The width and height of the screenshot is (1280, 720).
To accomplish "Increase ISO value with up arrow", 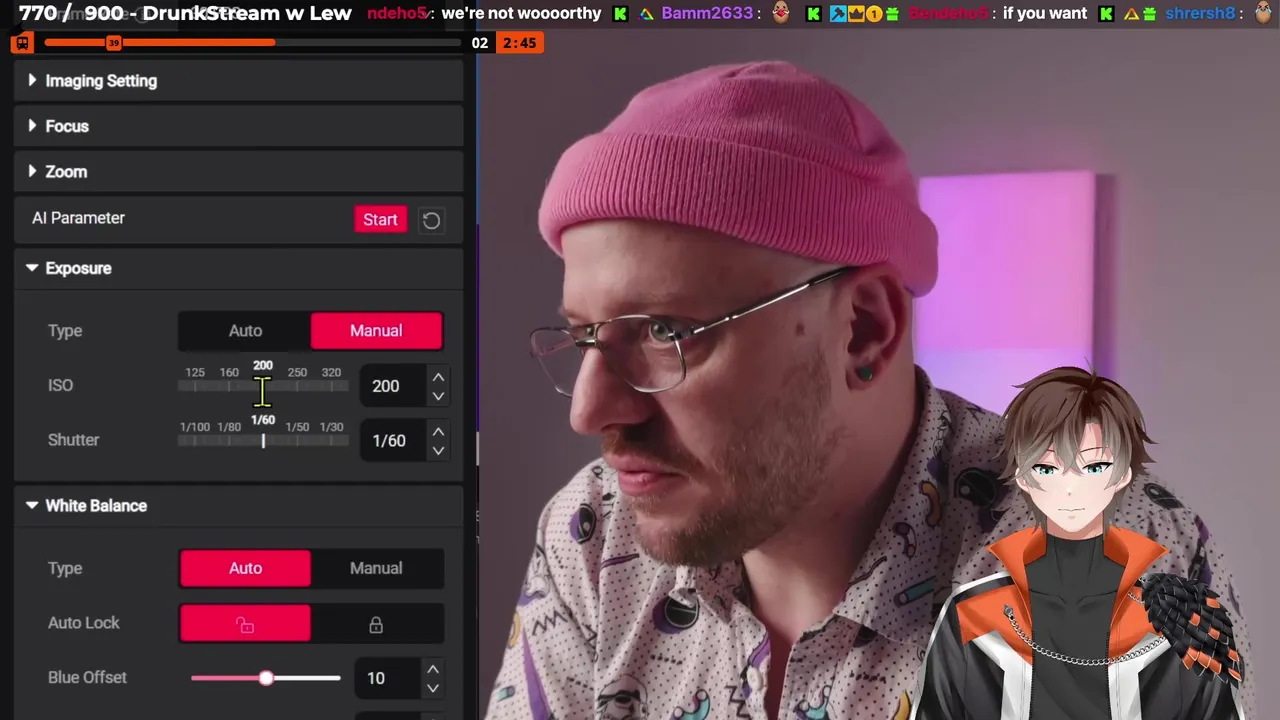I will [x=438, y=377].
